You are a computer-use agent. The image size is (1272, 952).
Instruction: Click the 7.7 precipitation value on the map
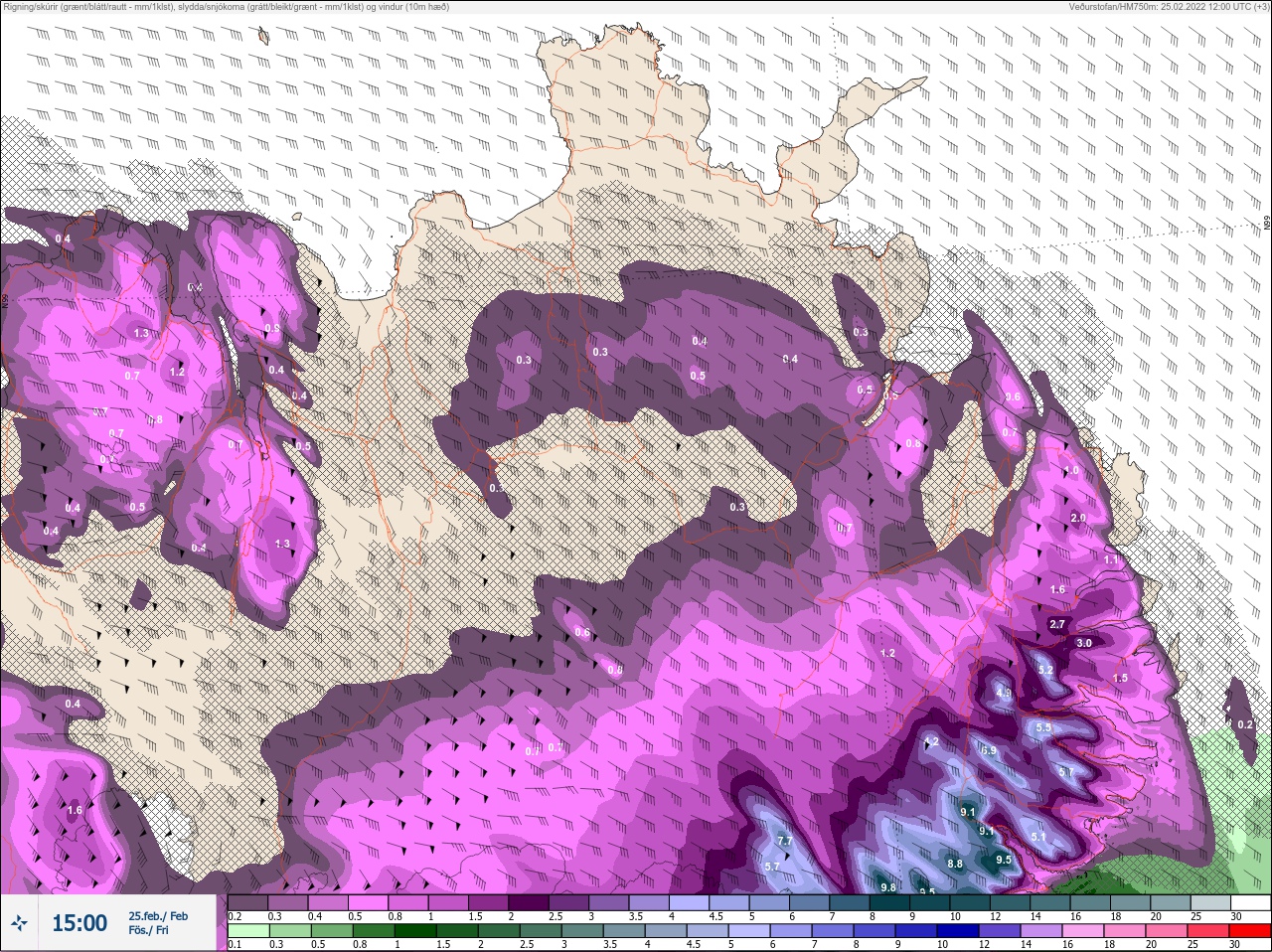pos(784,841)
